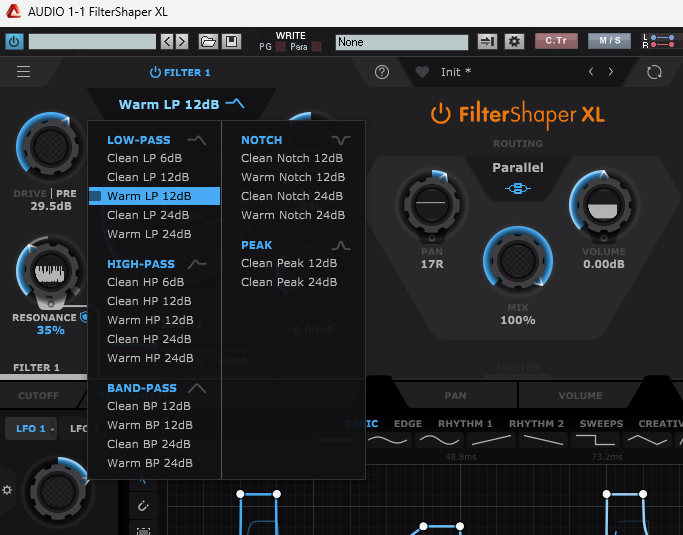Open the help question mark
683x535 pixels.
[x=382, y=72]
